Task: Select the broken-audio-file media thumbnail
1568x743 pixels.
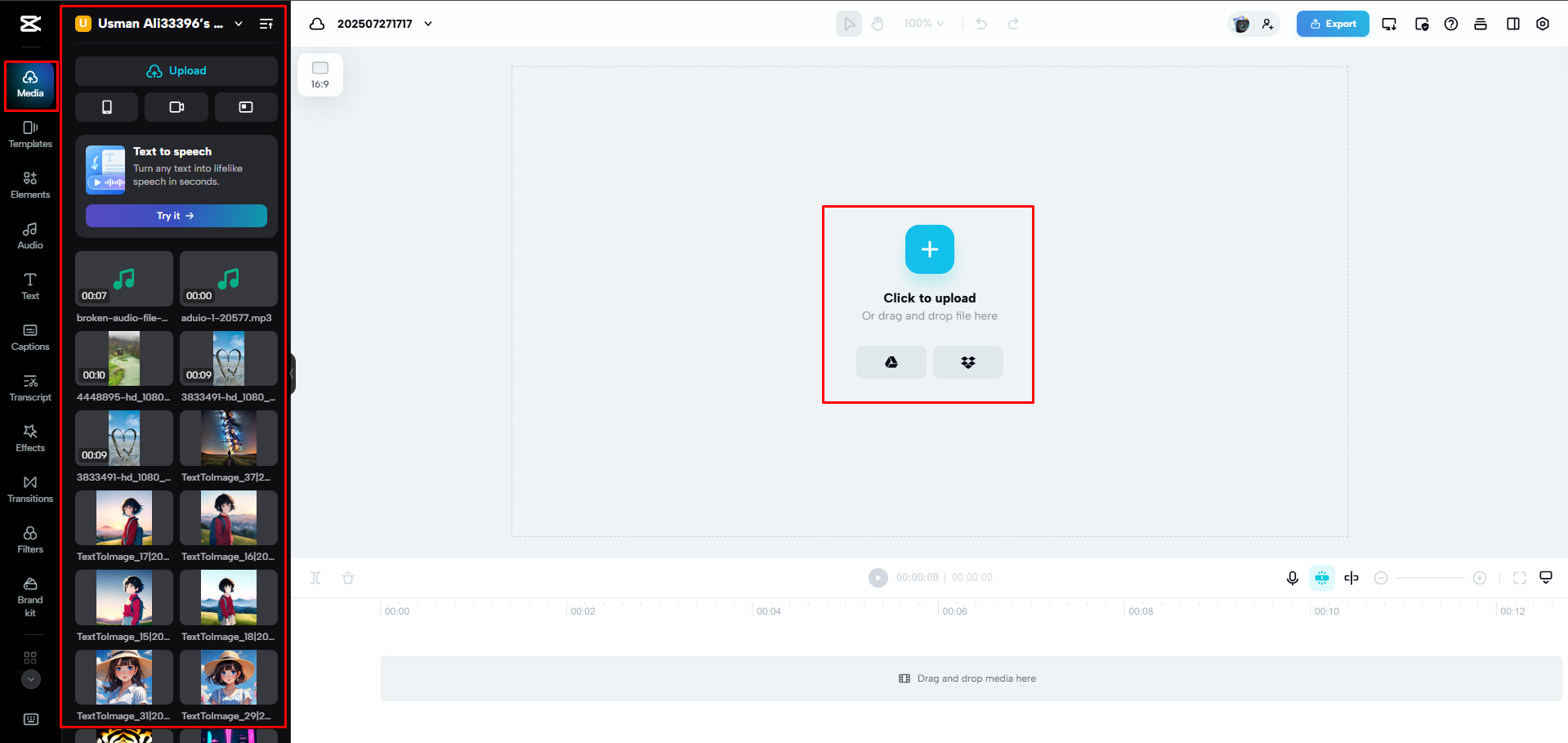Action: click(x=123, y=279)
